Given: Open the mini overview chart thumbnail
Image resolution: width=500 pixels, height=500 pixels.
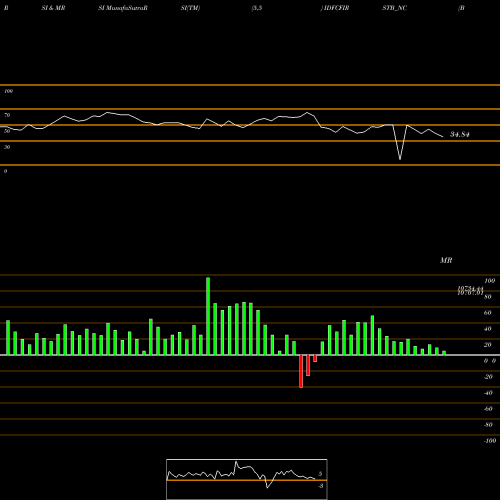Looking at the screenshot, I should click(247, 479).
